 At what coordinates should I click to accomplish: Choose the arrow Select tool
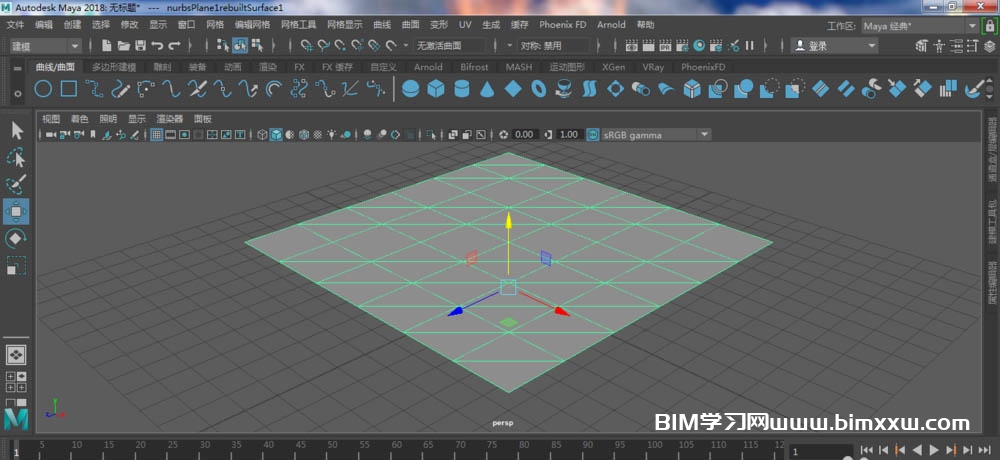[x=17, y=130]
